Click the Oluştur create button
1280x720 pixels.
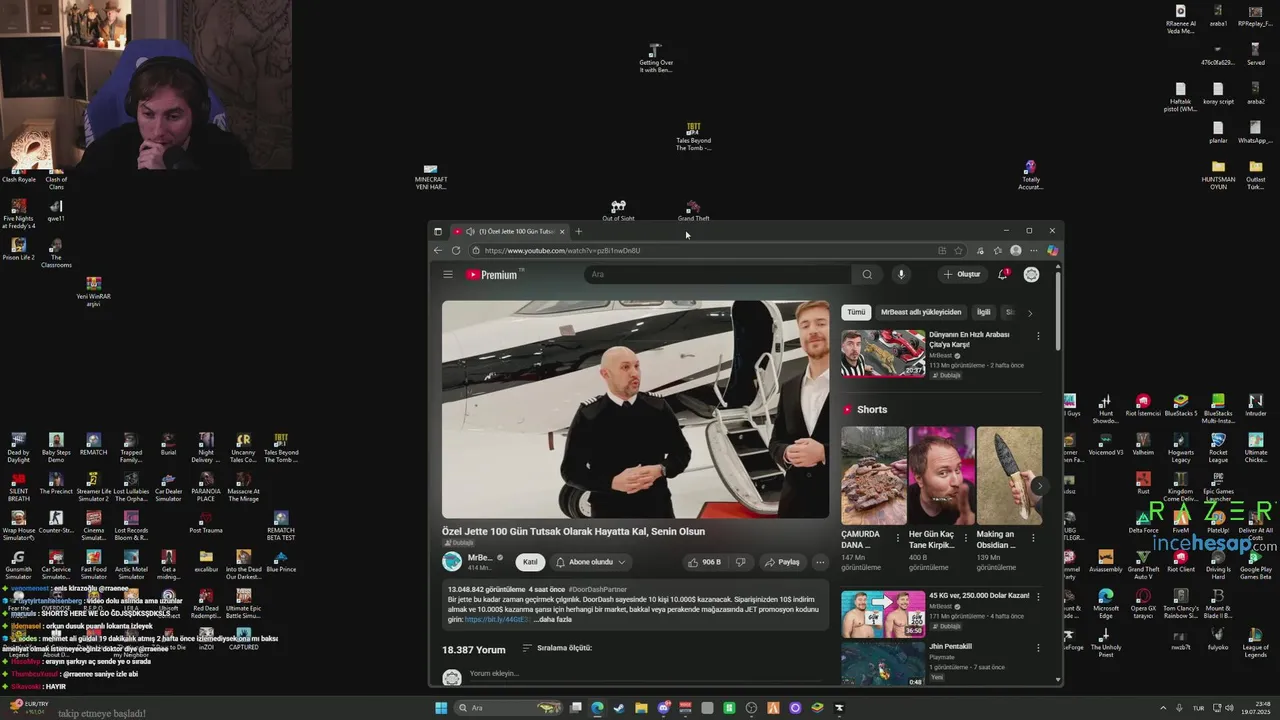pos(962,274)
